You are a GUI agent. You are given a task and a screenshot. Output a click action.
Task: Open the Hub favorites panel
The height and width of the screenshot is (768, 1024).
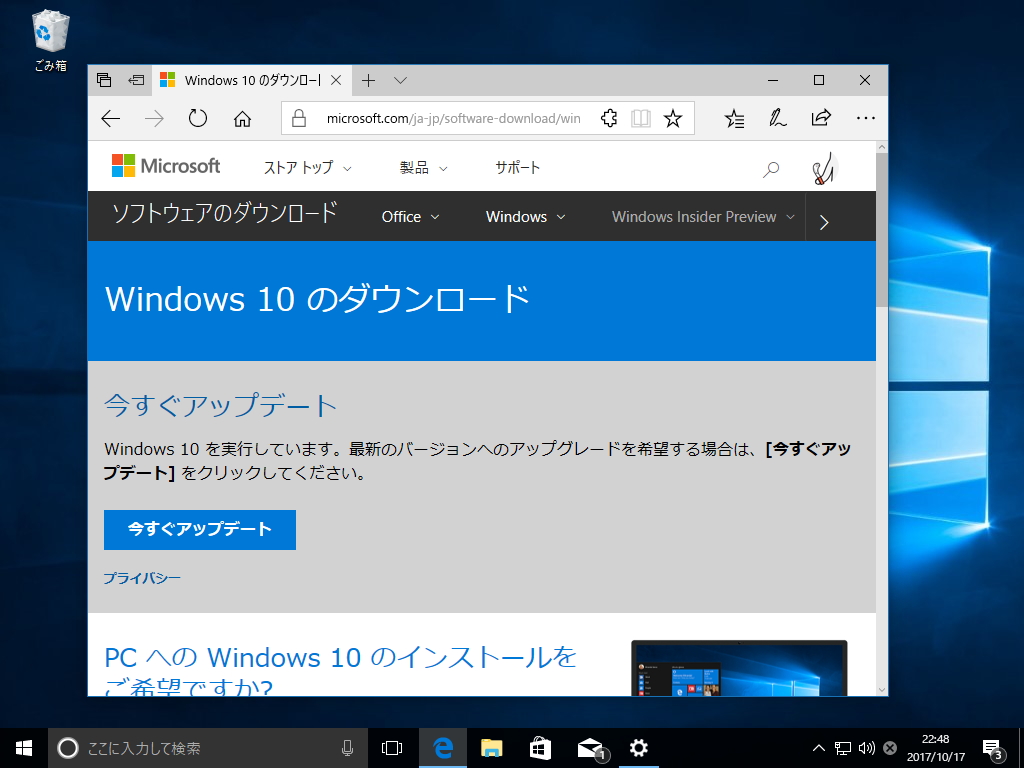pos(734,118)
